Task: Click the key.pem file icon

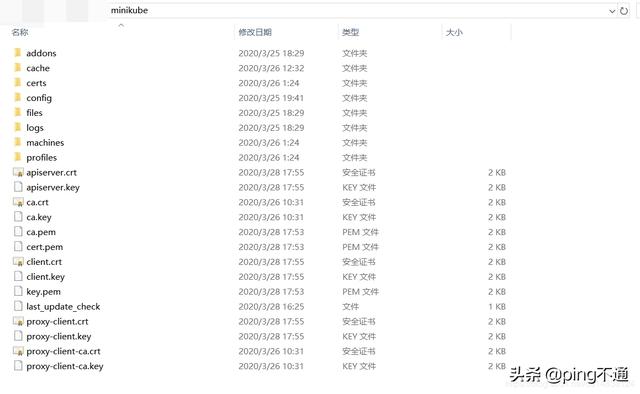Action: click(18, 292)
